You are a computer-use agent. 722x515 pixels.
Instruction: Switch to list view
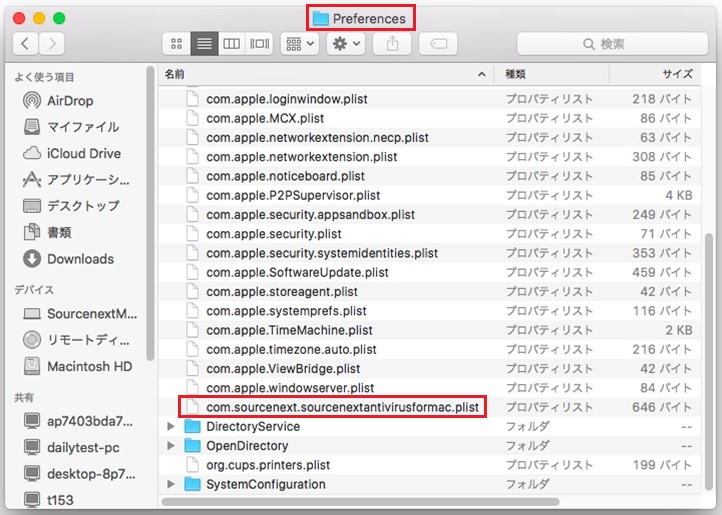204,44
